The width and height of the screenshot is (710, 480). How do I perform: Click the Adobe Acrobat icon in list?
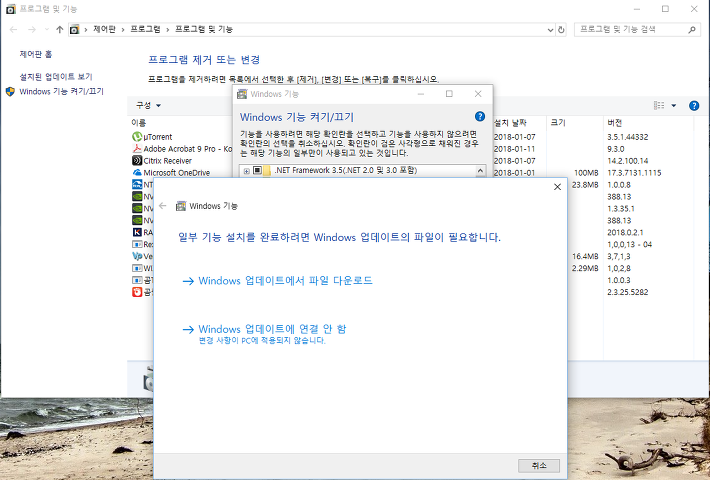137,149
